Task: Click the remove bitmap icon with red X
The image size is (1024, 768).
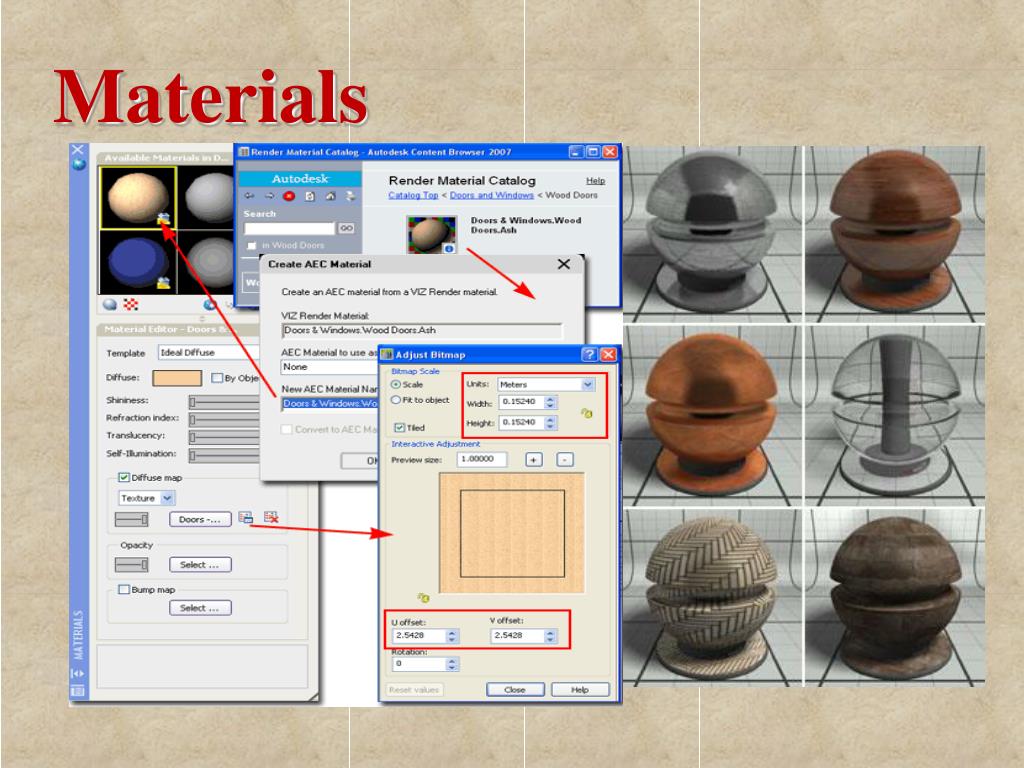Action: pyautogui.click(x=271, y=518)
